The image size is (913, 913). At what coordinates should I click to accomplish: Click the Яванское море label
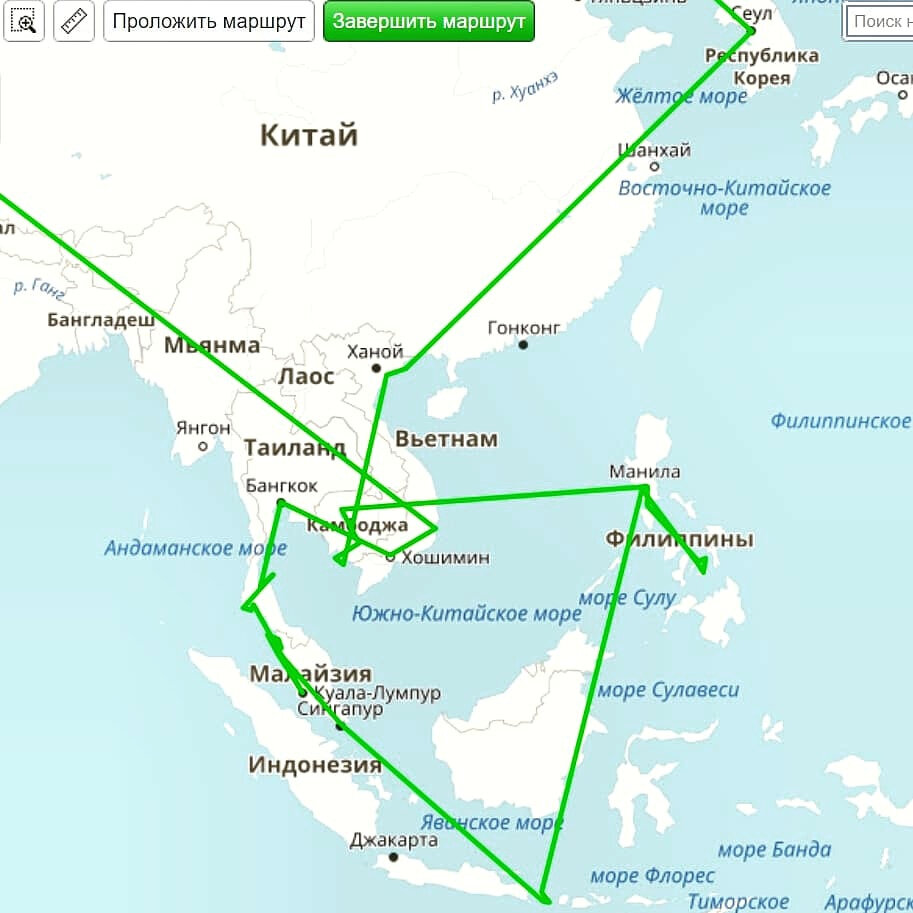(492, 823)
